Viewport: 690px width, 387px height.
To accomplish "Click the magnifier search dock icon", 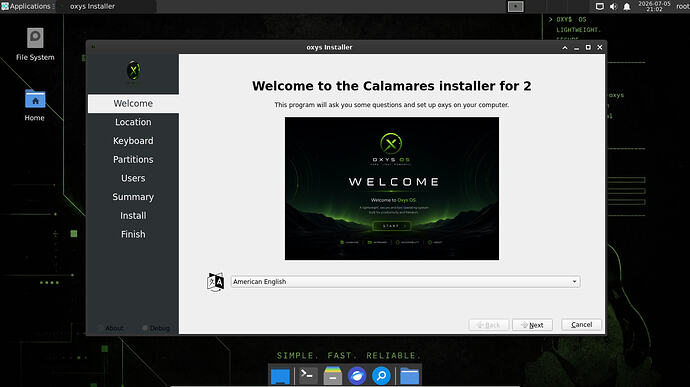I will [x=381, y=376].
